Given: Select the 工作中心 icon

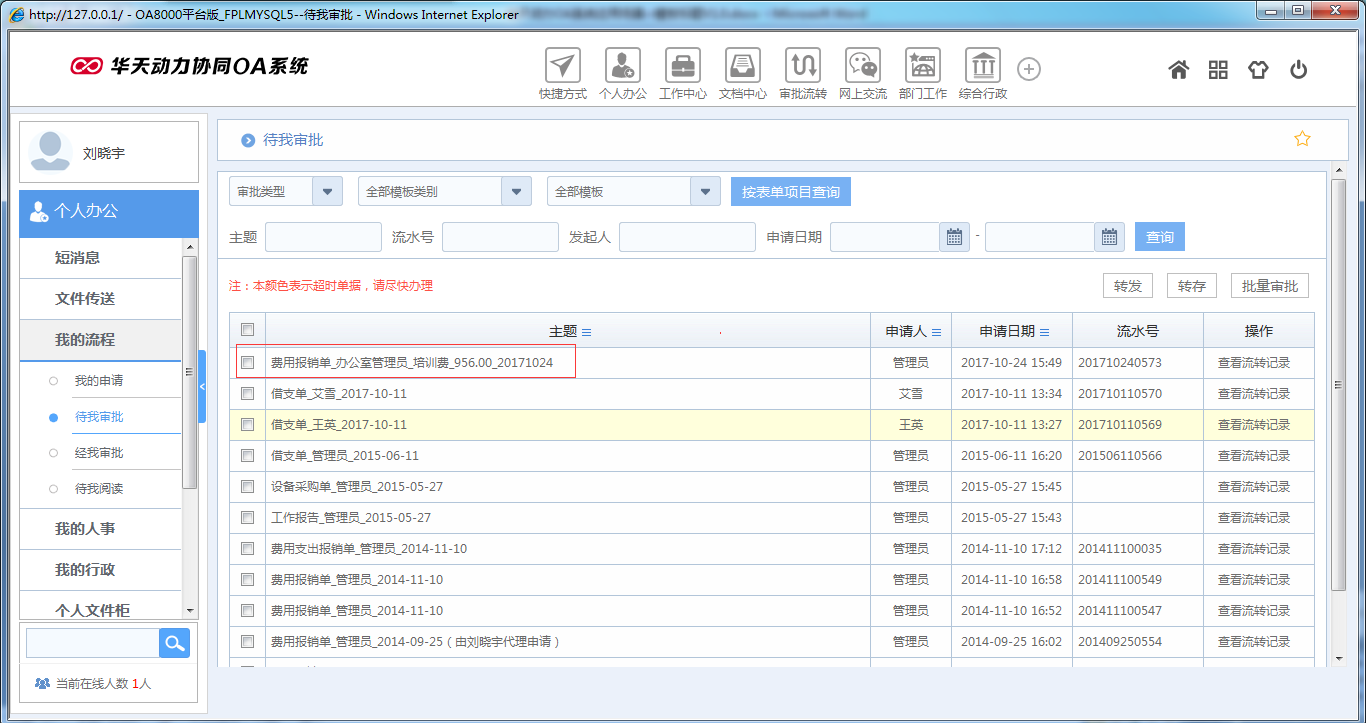Looking at the screenshot, I should pyautogui.click(x=683, y=67).
